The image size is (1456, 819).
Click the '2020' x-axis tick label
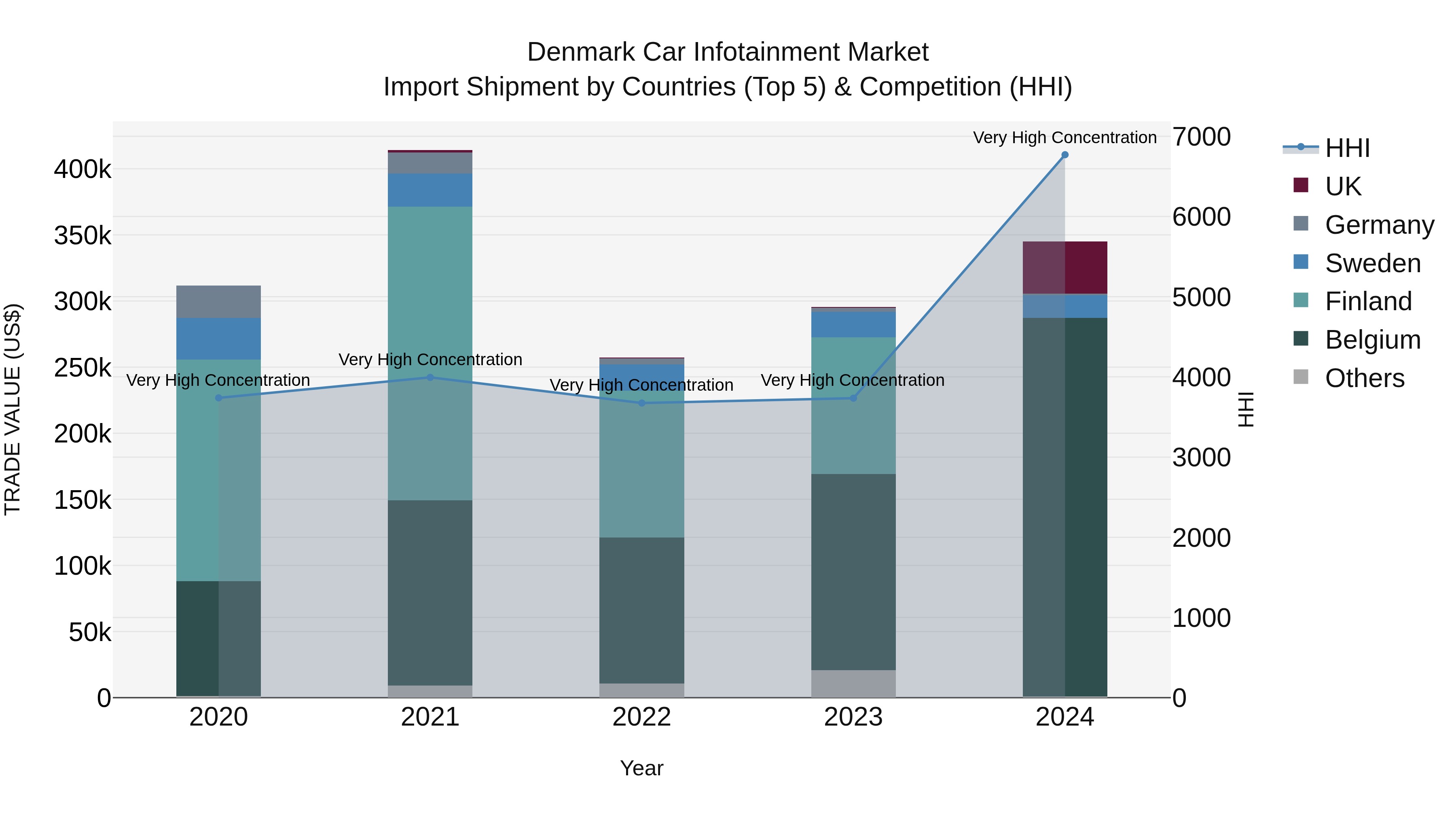tap(219, 717)
